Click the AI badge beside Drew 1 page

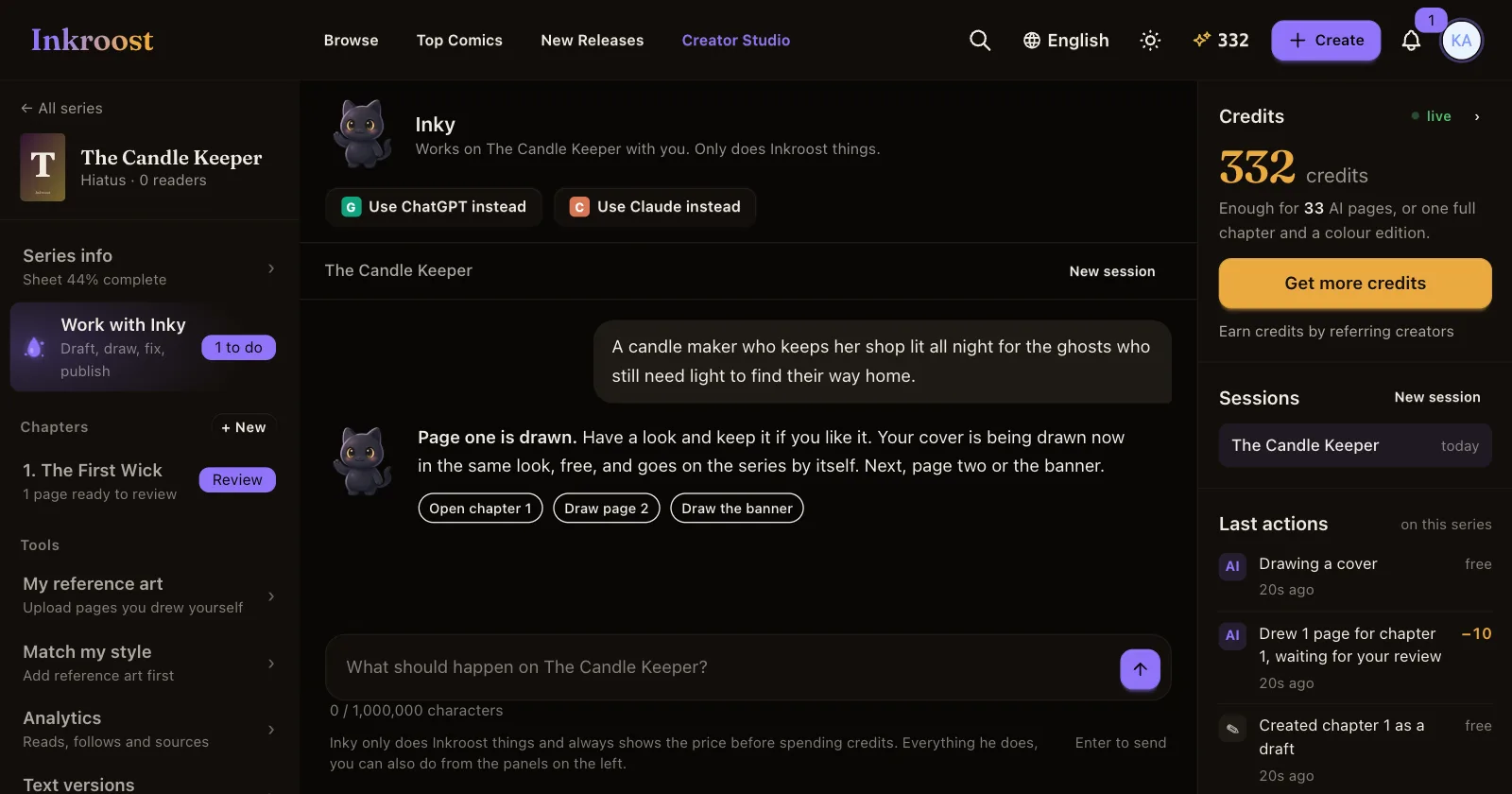coord(1232,635)
